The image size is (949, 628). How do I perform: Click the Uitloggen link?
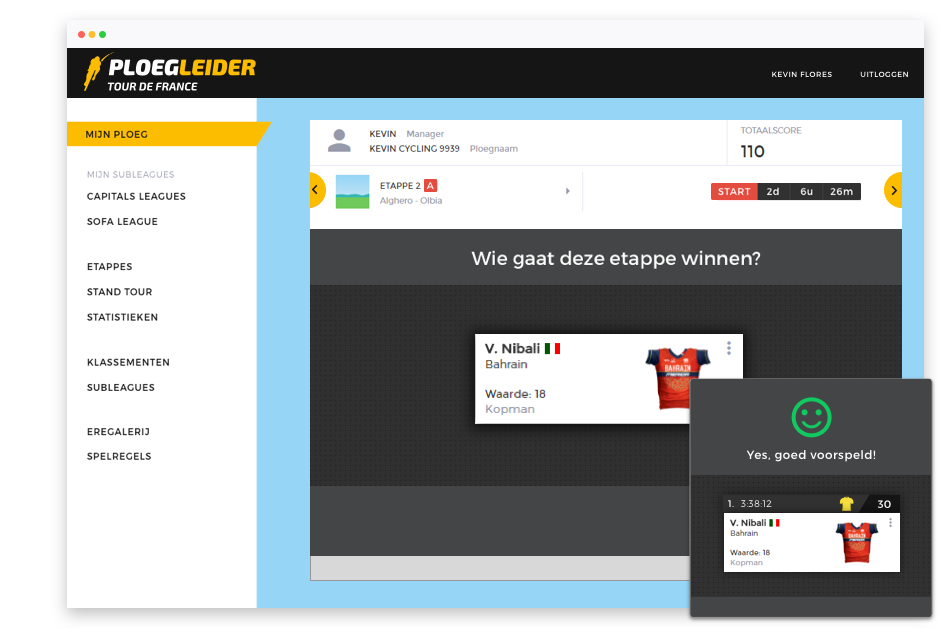884,74
